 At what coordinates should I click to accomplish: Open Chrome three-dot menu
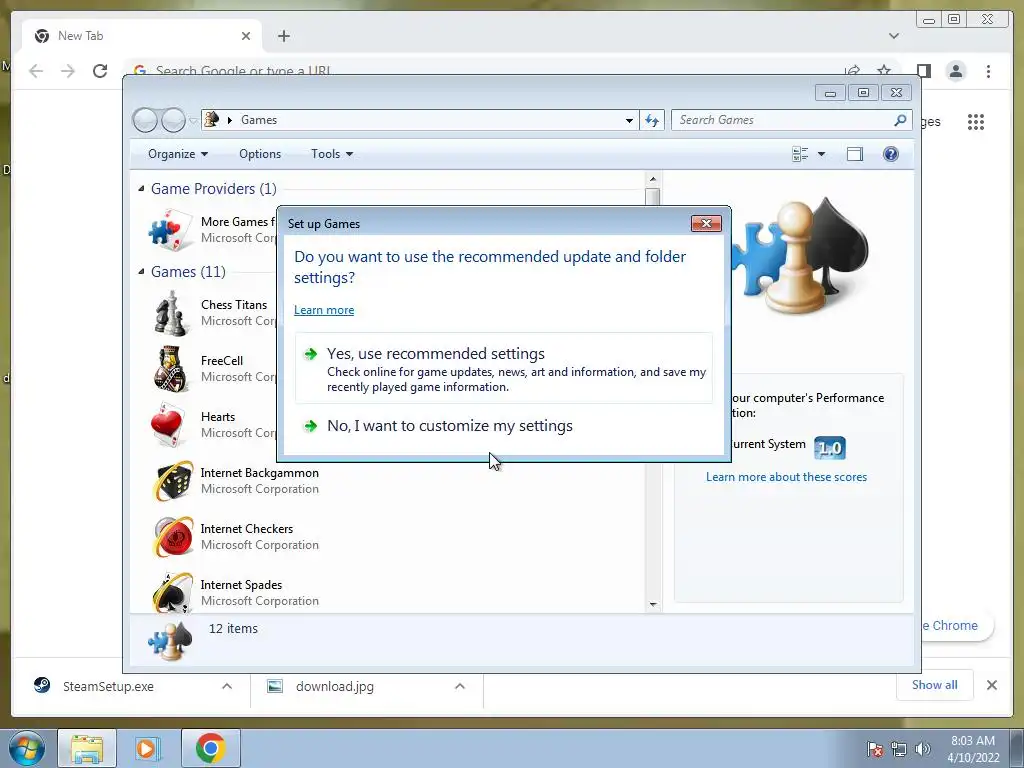[x=988, y=71]
